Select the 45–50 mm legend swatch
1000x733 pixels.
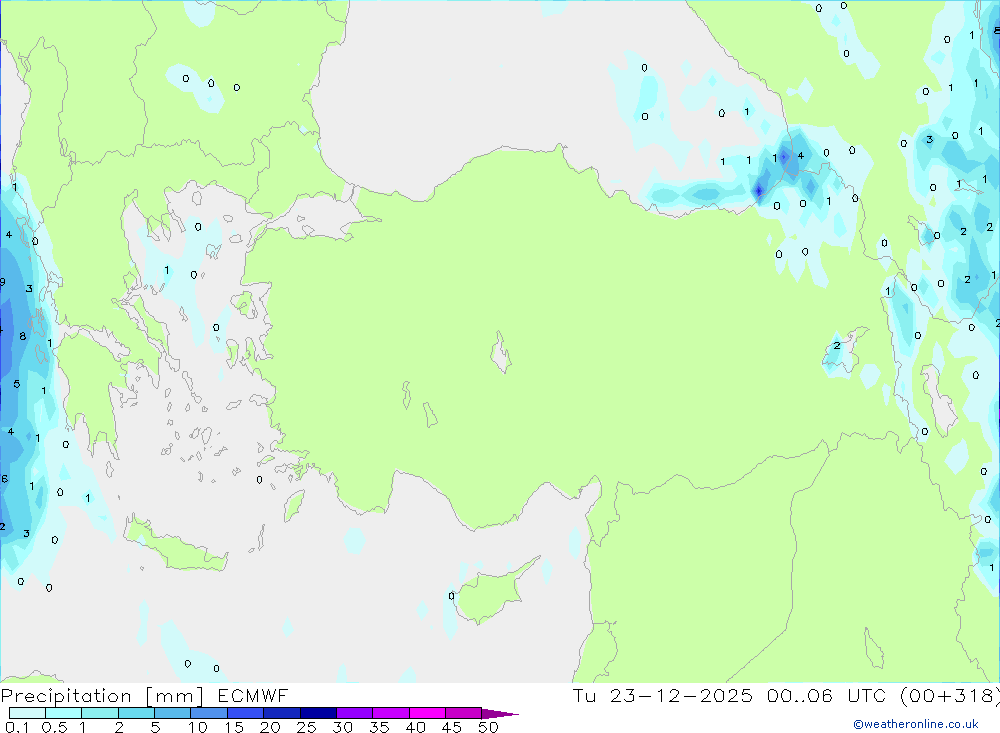464,713
